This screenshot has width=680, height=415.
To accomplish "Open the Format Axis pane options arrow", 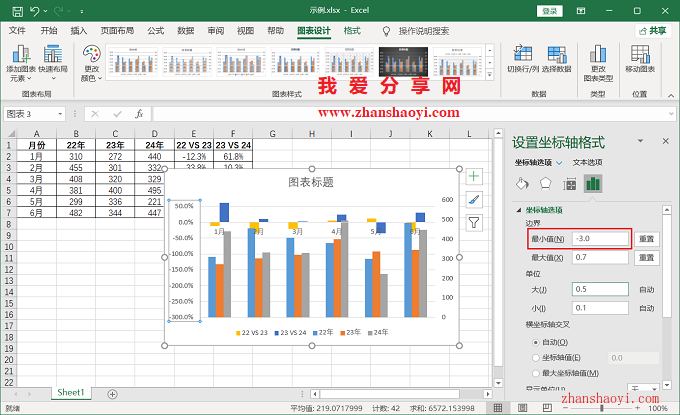I will click(x=640, y=141).
